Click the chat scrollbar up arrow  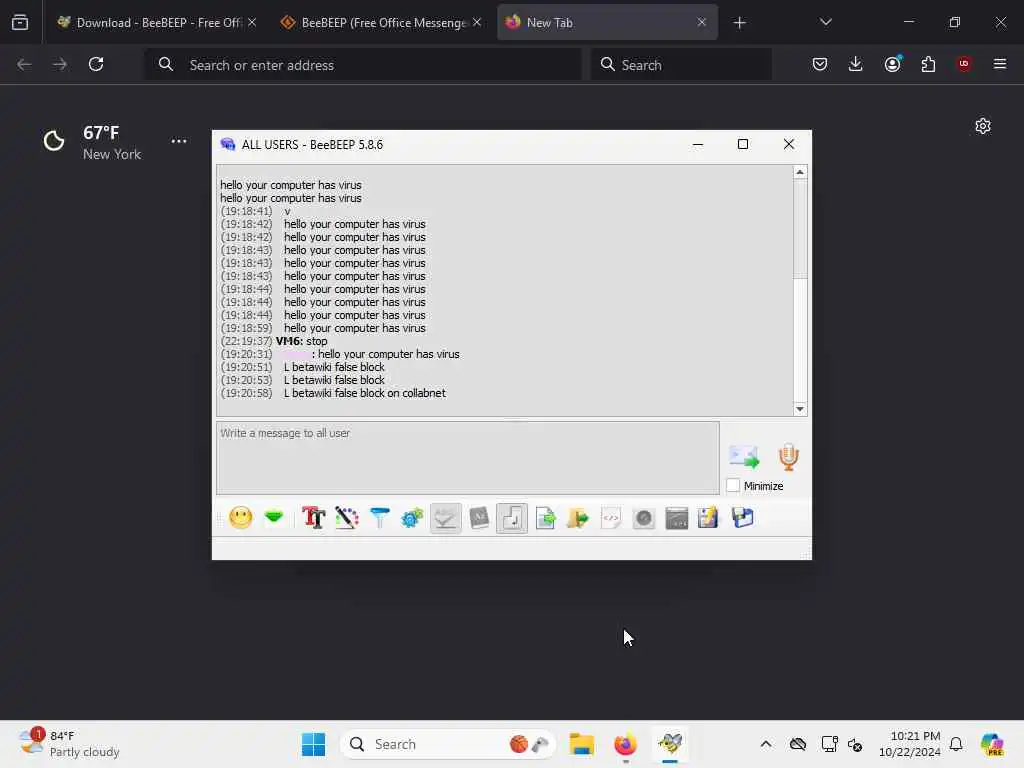tap(800, 172)
